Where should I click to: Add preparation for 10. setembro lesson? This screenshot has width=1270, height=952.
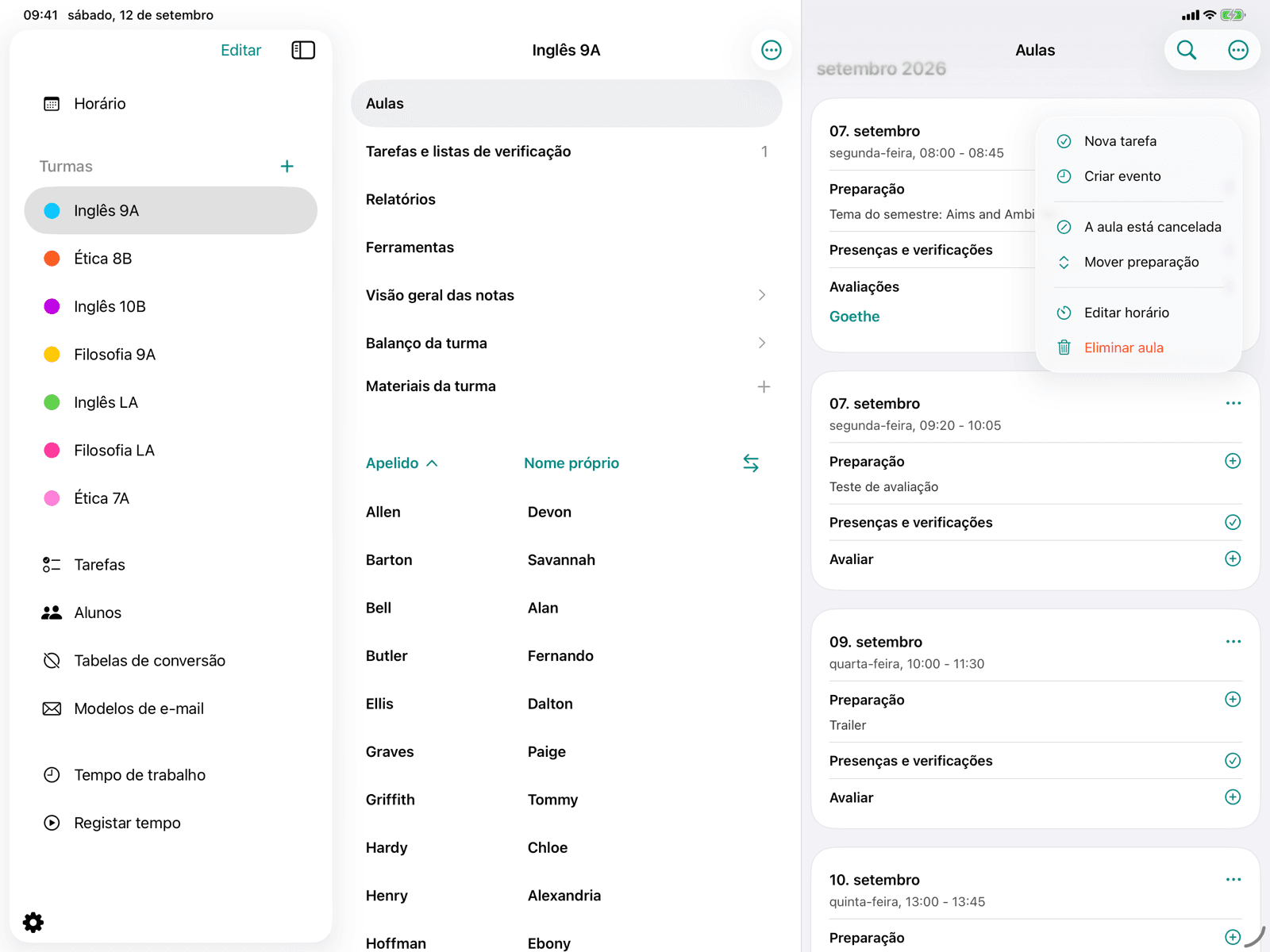[1233, 937]
